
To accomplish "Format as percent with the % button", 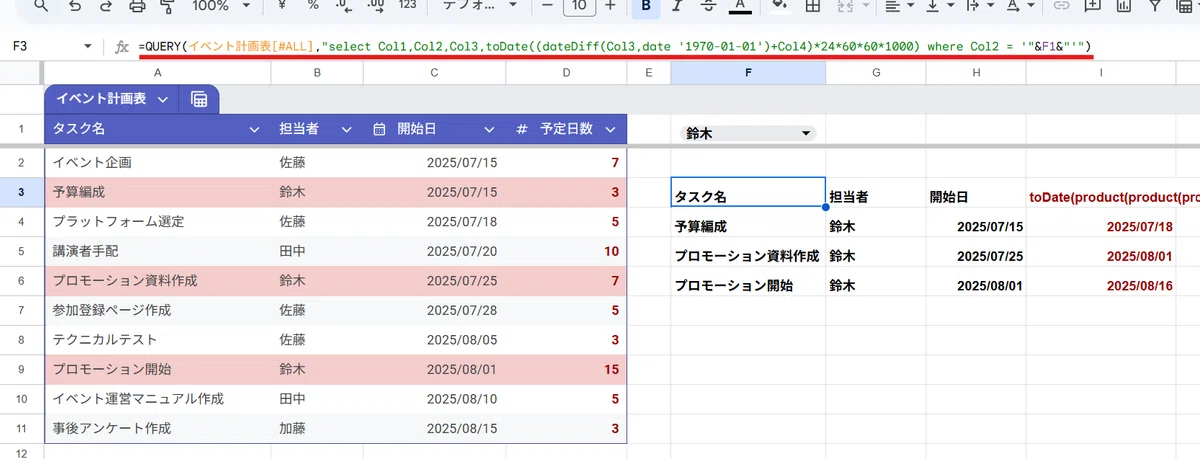I will point(313,5).
